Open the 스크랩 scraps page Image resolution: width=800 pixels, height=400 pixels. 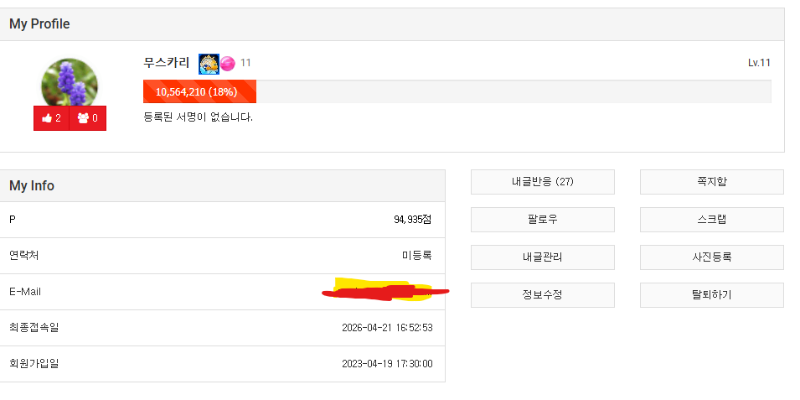click(x=711, y=220)
